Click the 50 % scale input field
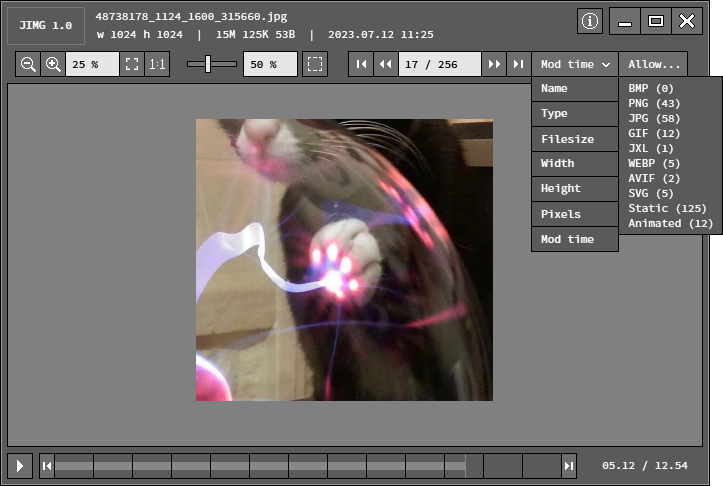Image resolution: width=723 pixels, height=486 pixels. click(x=270, y=64)
